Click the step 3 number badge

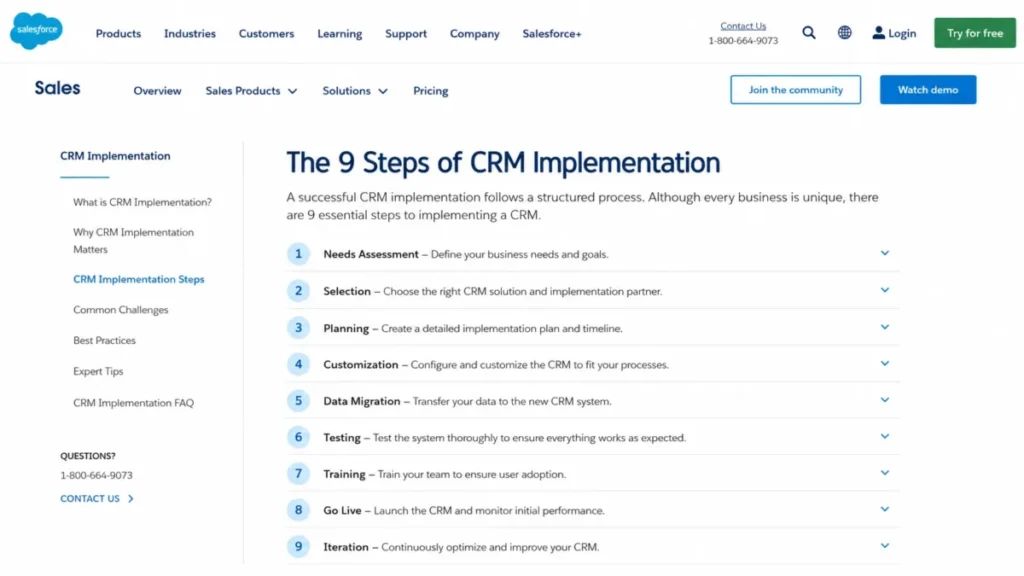pyautogui.click(x=298, y=328)
